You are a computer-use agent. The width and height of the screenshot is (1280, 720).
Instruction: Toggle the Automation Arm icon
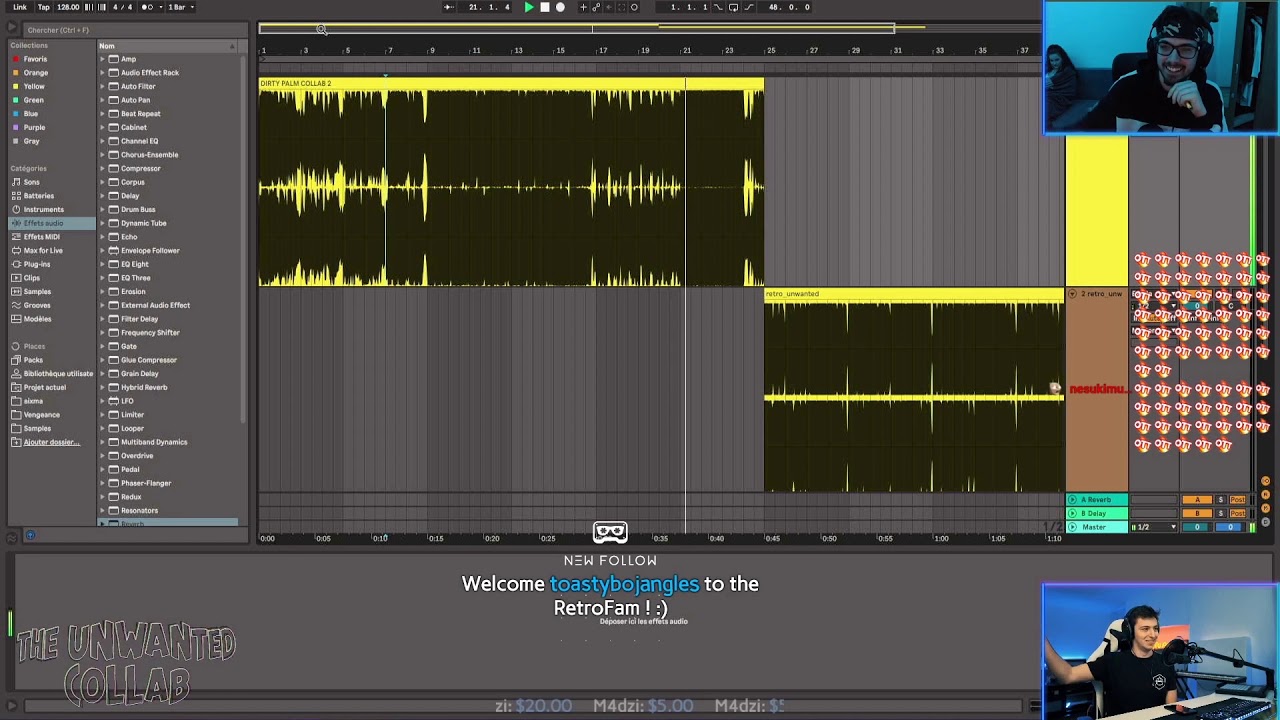(596, 7)
